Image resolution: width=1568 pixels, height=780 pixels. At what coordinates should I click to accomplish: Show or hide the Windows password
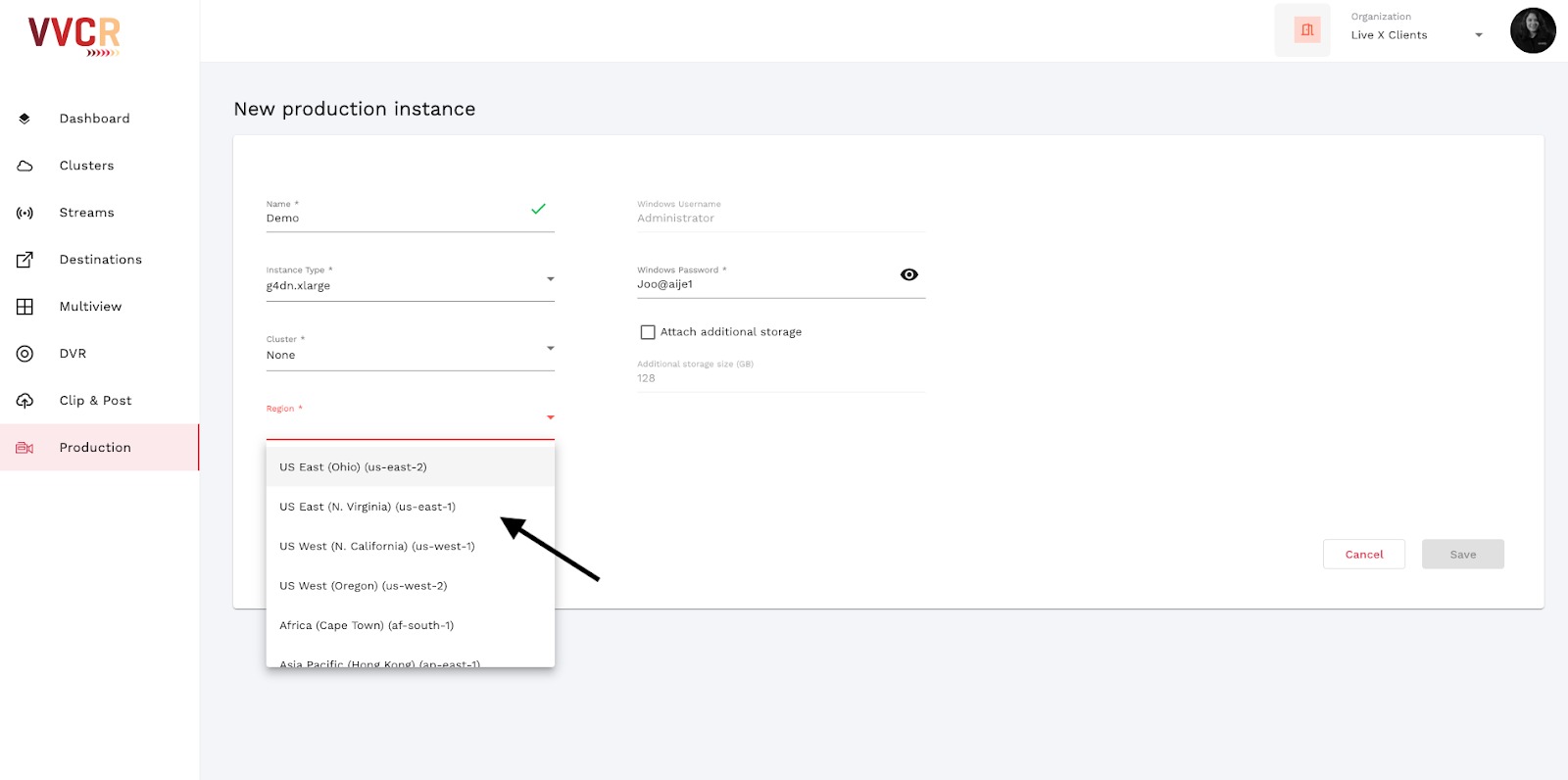pos(909,274)
